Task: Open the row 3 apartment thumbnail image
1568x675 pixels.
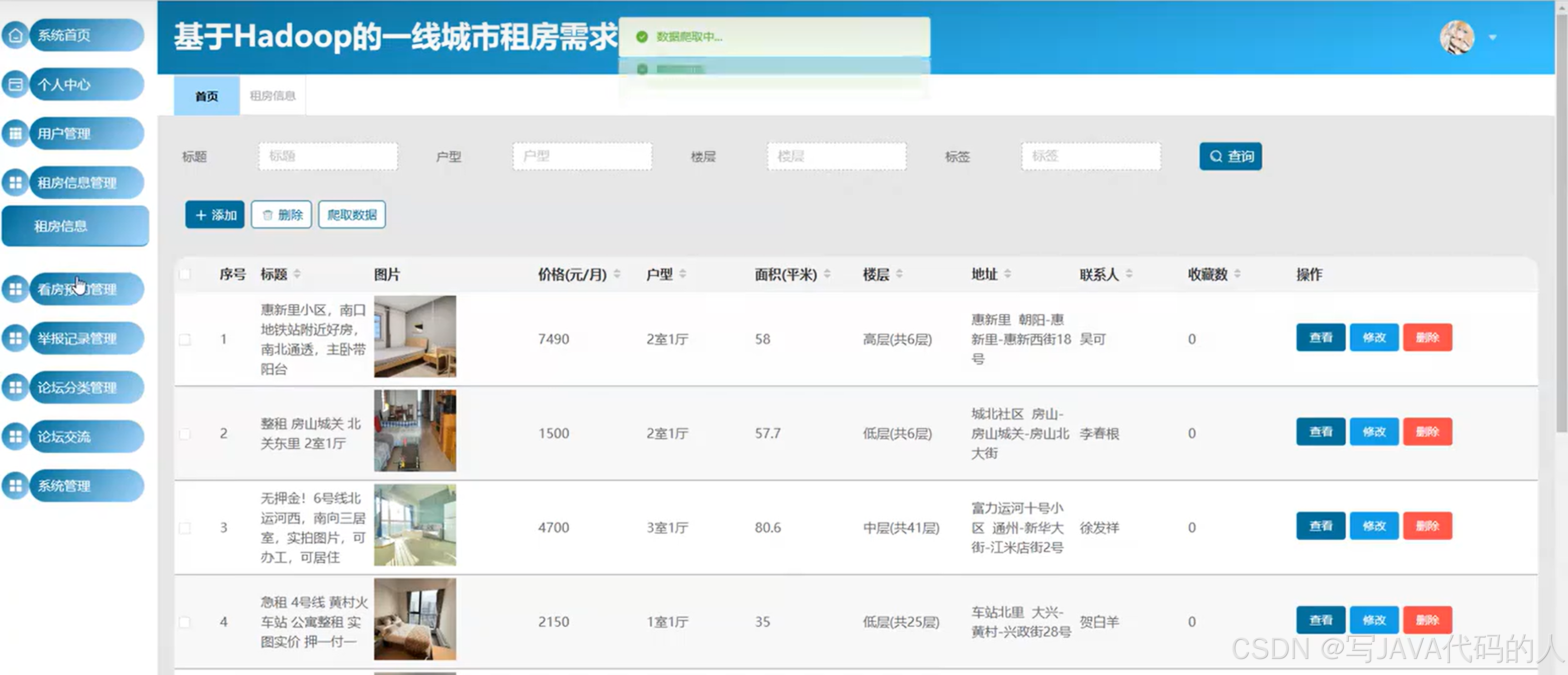Action: (x=414, y=525)
